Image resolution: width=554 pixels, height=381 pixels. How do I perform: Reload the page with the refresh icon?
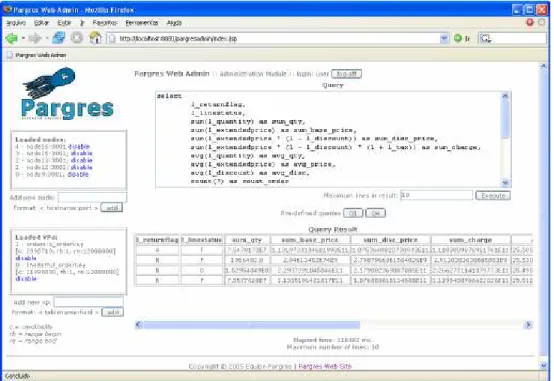pos(59,38)
